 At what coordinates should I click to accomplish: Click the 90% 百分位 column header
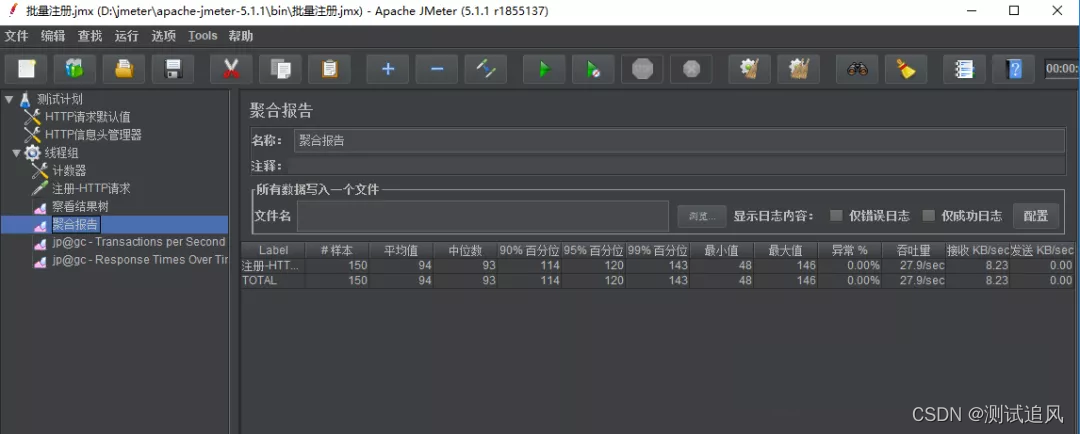coord(530,250)
